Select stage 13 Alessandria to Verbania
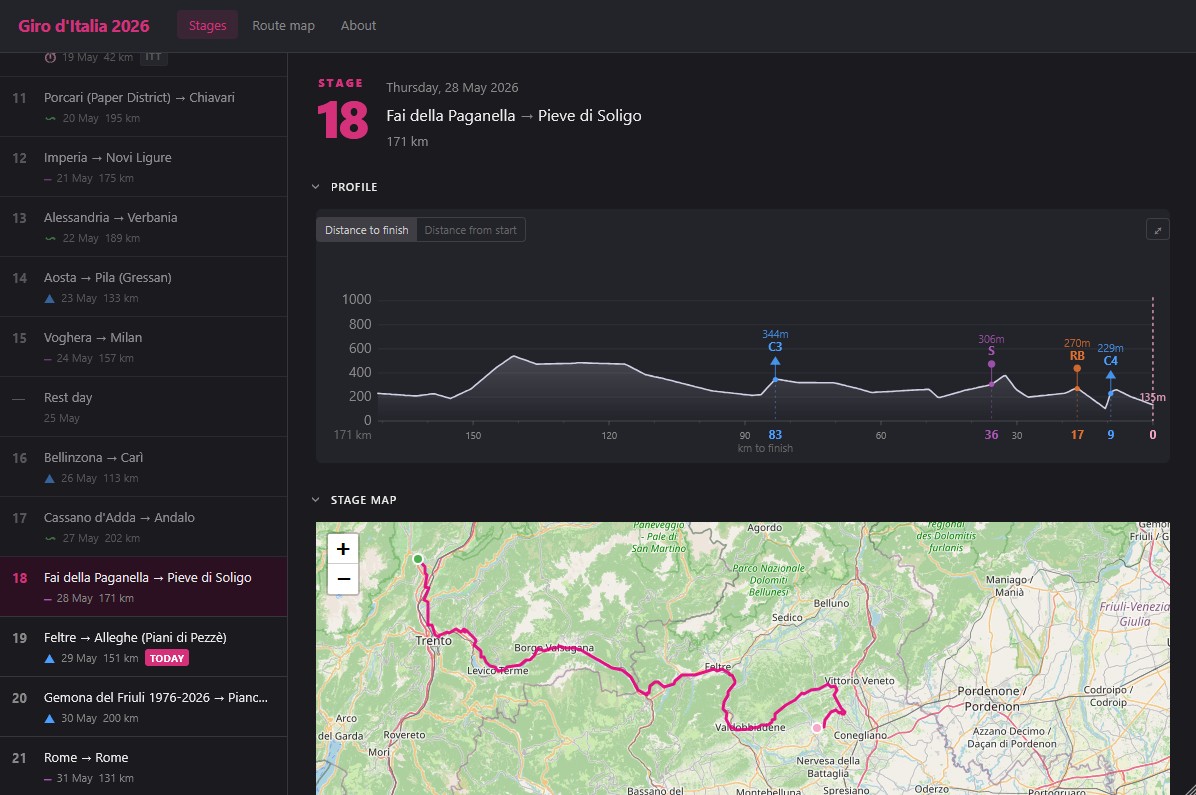Image resolution: width=1196 pixels, height=795 pixels. point(143,227)
